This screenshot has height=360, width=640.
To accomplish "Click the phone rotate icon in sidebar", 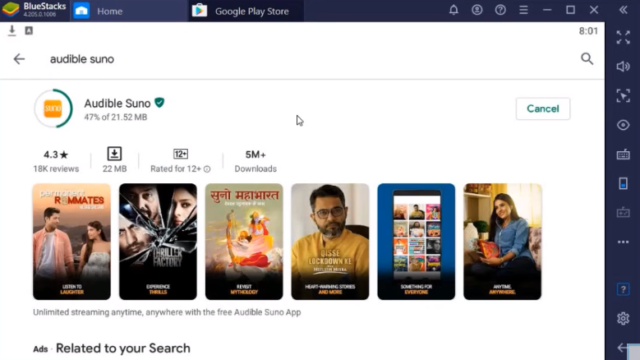I will [x=623, y=184].
